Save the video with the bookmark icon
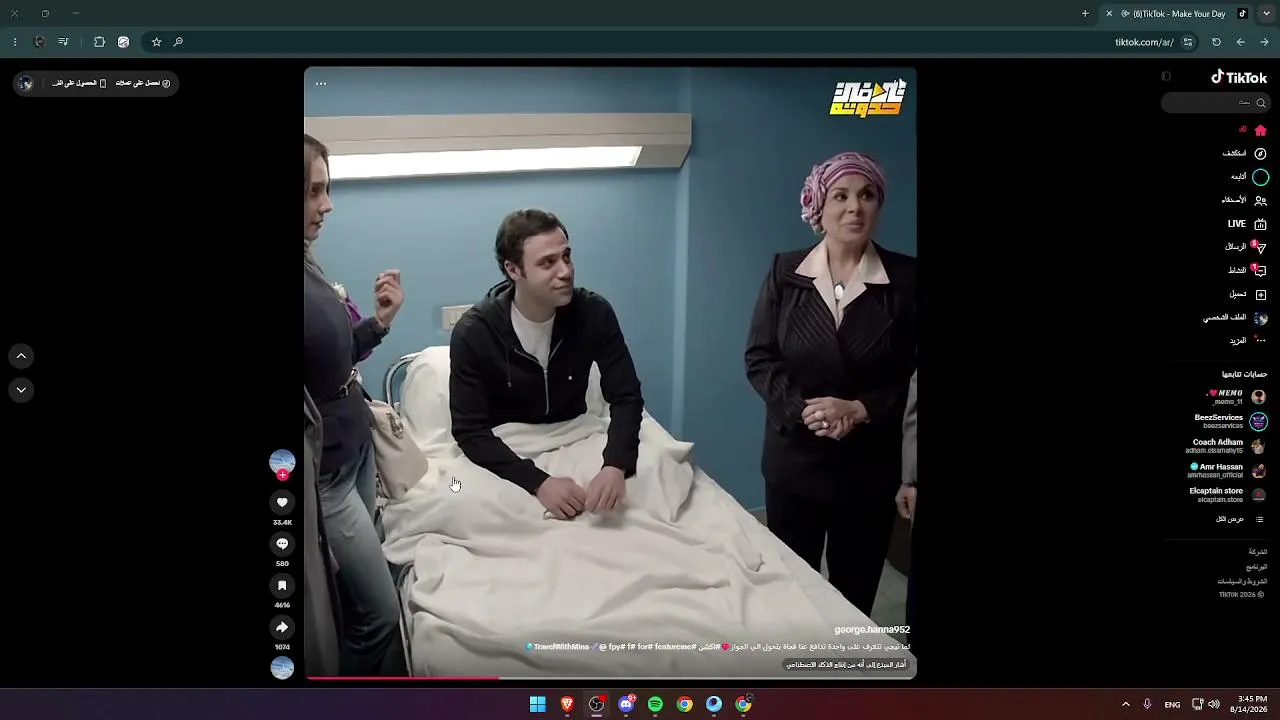 282,586
